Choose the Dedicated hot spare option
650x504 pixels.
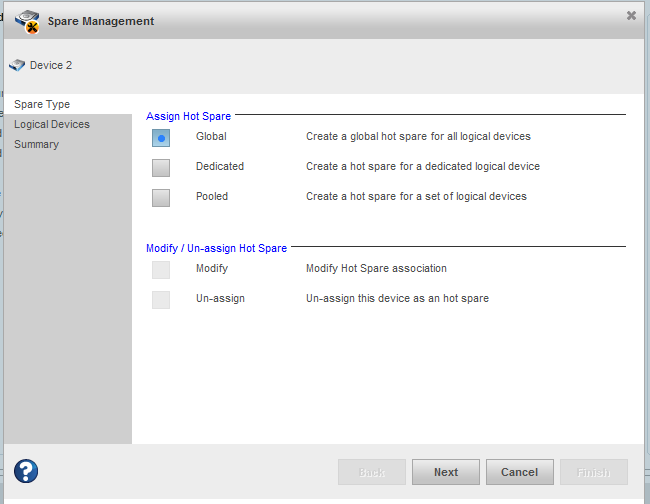(161, 167)
